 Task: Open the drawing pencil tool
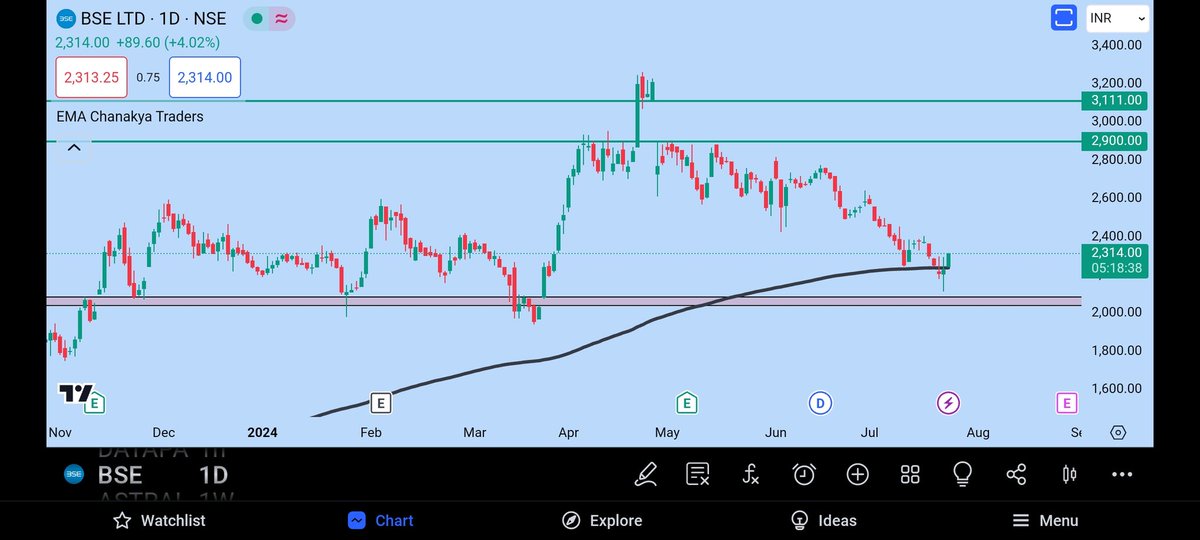click(x=646, y=474)
